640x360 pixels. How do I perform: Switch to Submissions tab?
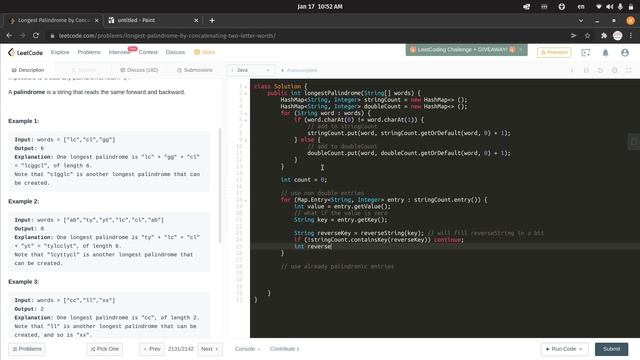pyautogui.click(x=195, y=70)
